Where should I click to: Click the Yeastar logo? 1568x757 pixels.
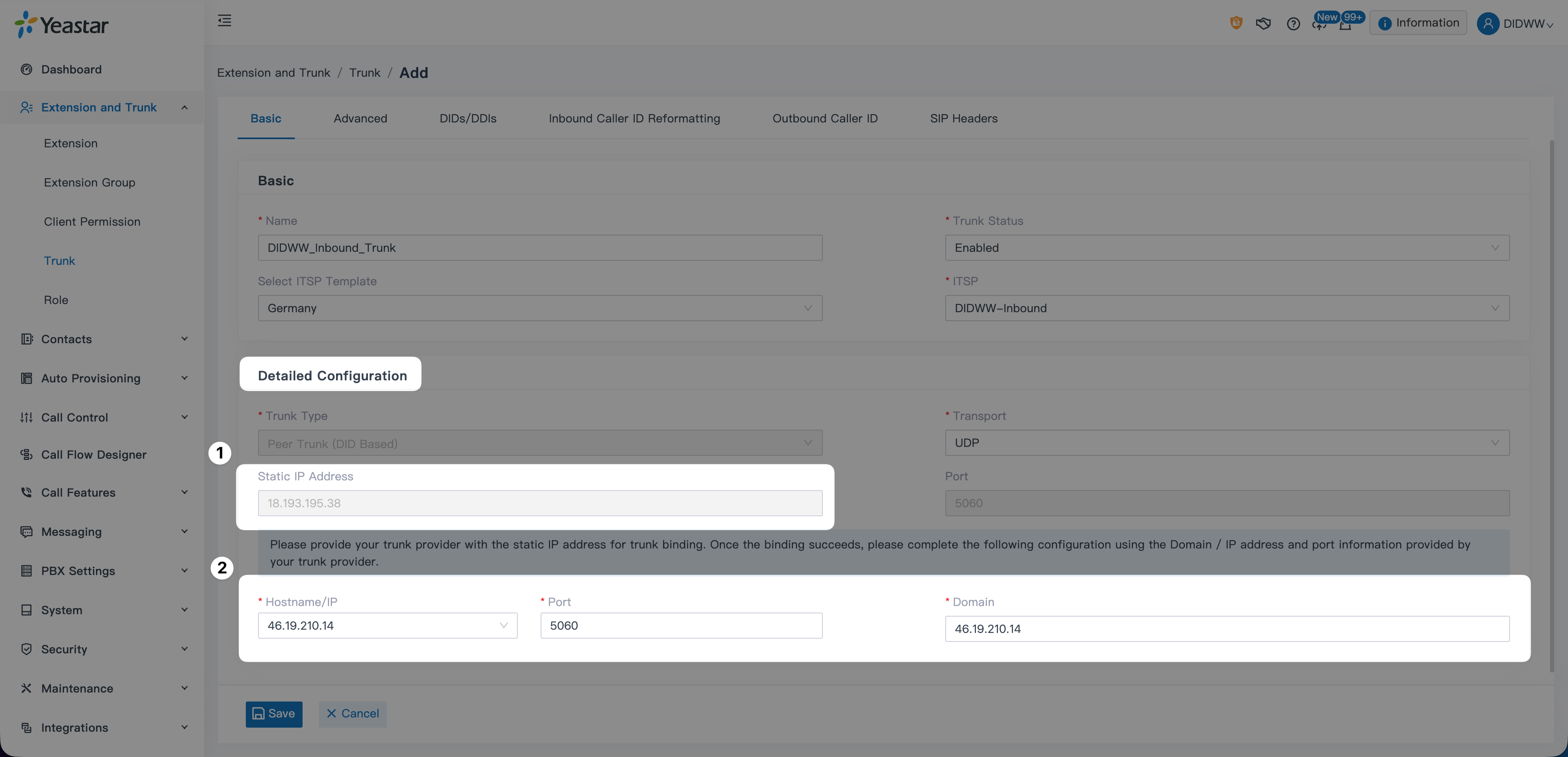(62, 25)
